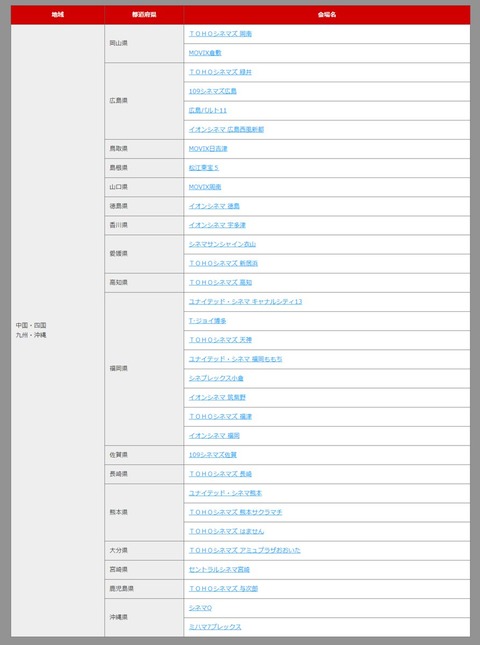
Task: Open the T・ジョイ博多 link
Action: click(207, 320)
